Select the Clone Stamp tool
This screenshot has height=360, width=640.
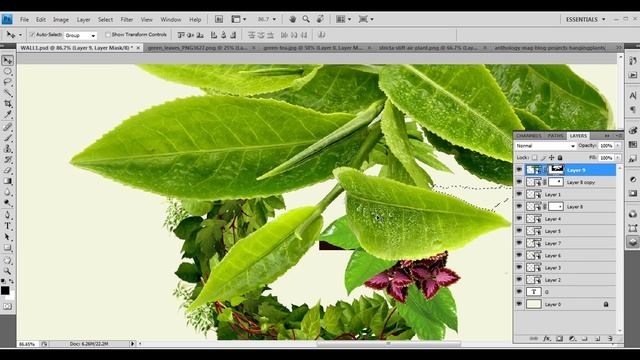pos(8,149)
